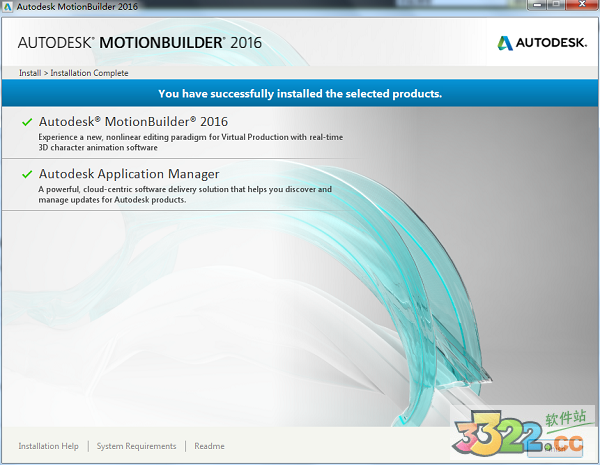Click the MotionBuilder description about Virtual Production
The height and width of the screenshot is (465, 600).
191,142
